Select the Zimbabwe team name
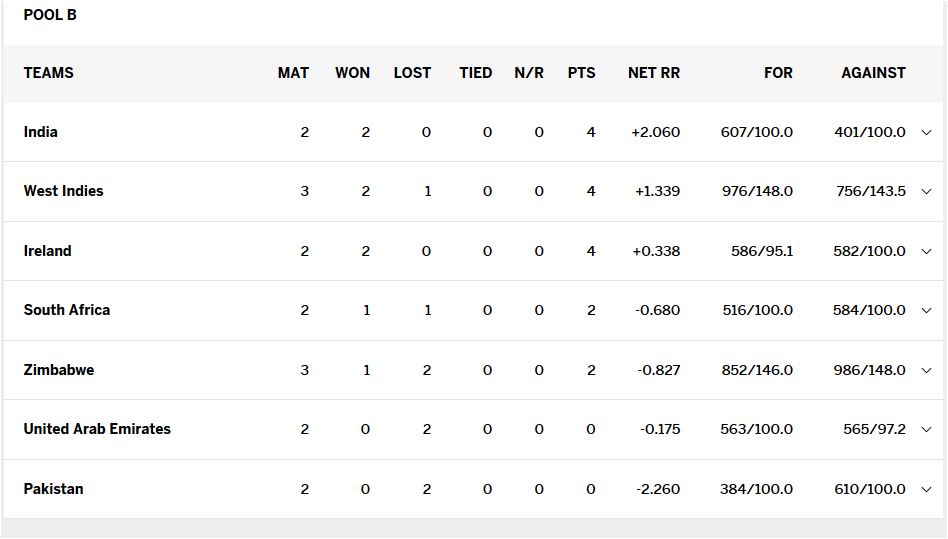Viewport: 948px width, 539px height. 59,370
